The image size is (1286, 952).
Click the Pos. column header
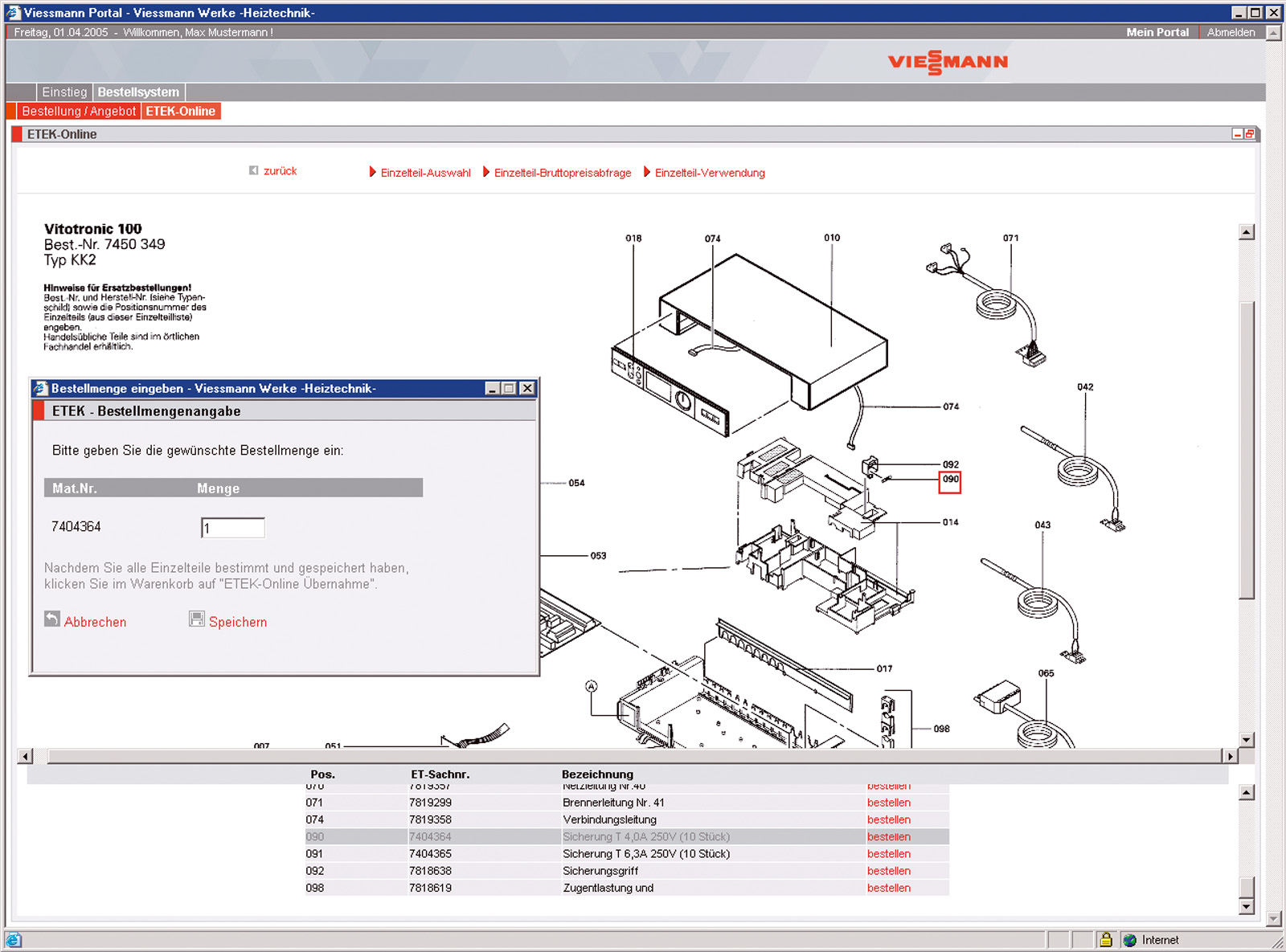(322, 774)
